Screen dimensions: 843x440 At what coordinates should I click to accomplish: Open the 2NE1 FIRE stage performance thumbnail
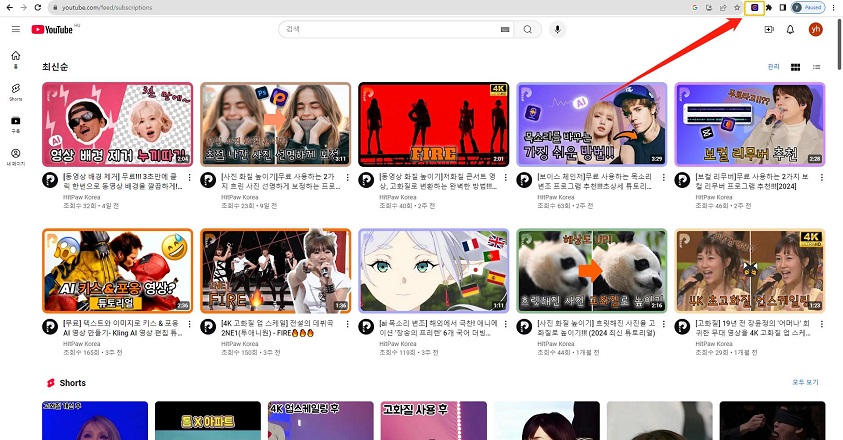coord(275,271)
